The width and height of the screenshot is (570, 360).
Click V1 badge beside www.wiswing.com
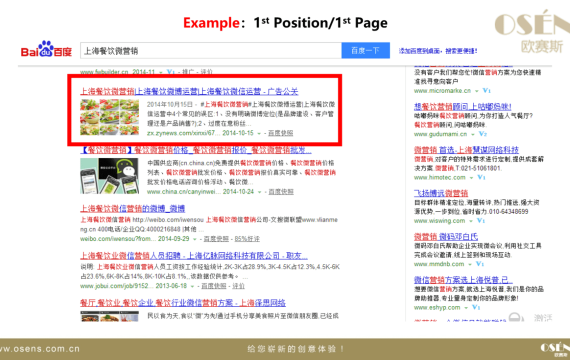[x=481, y=221]
